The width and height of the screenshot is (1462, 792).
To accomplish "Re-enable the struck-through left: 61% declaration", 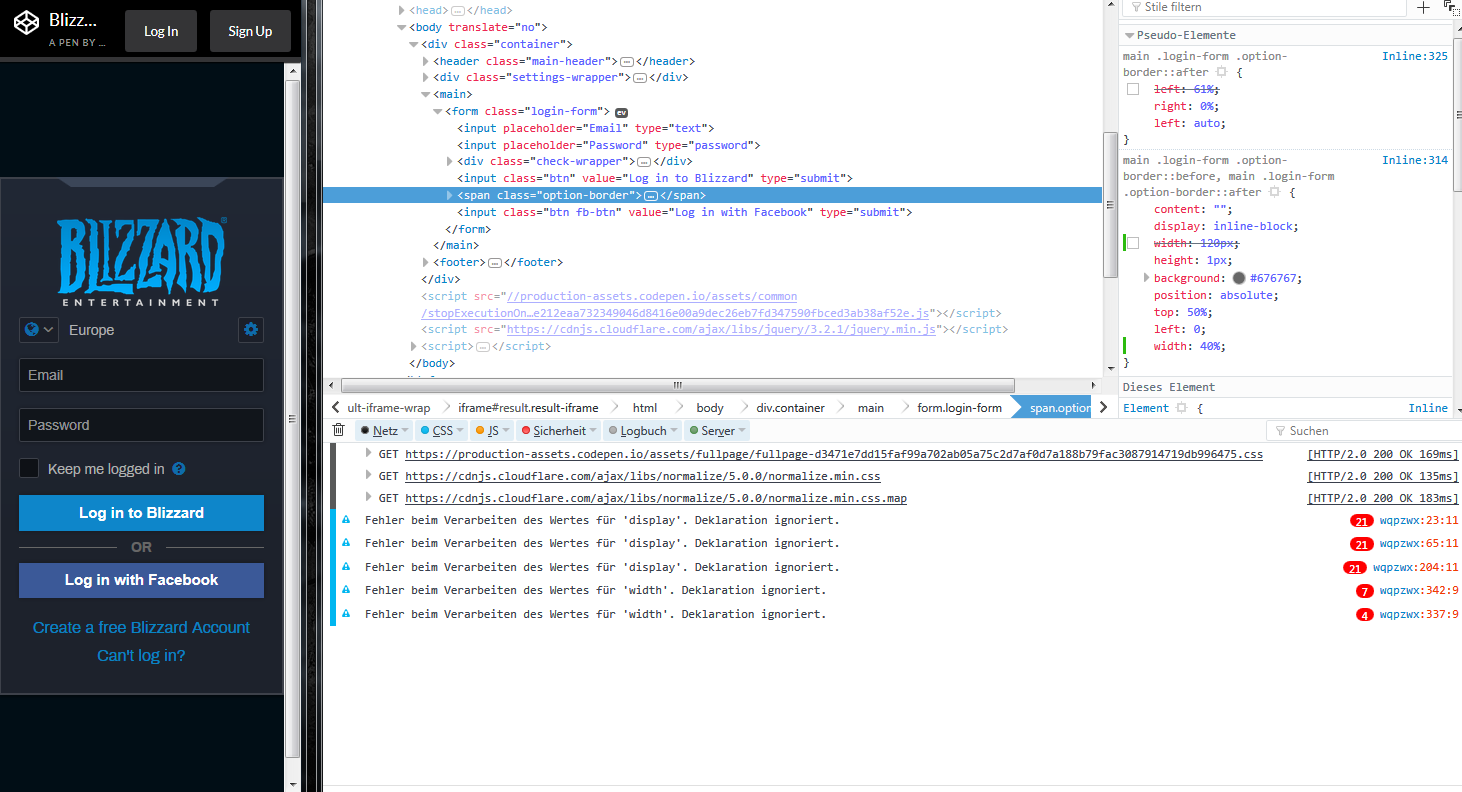I will 1133,89.
